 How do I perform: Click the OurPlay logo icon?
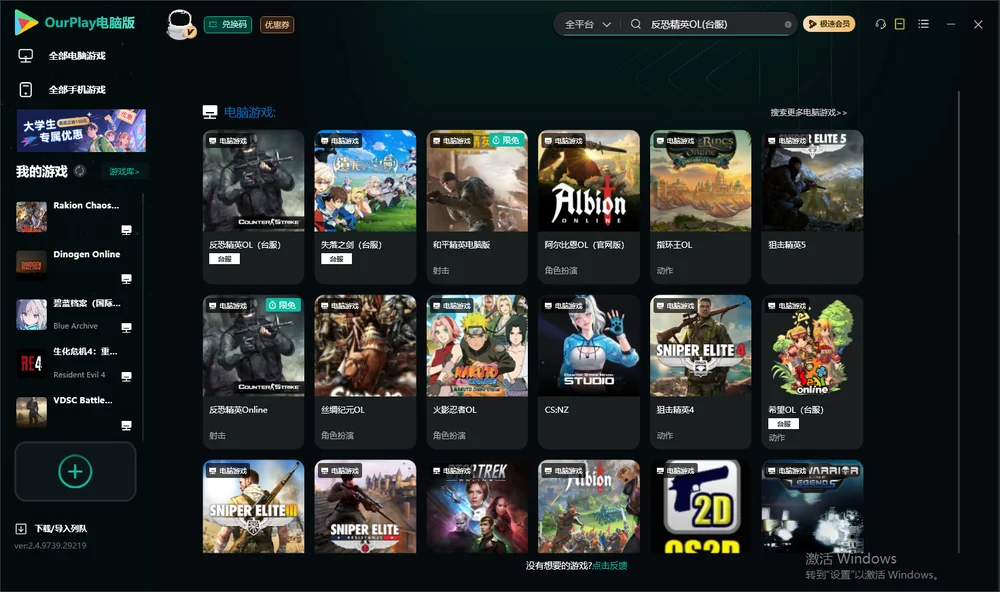click(x=26, y=22)
